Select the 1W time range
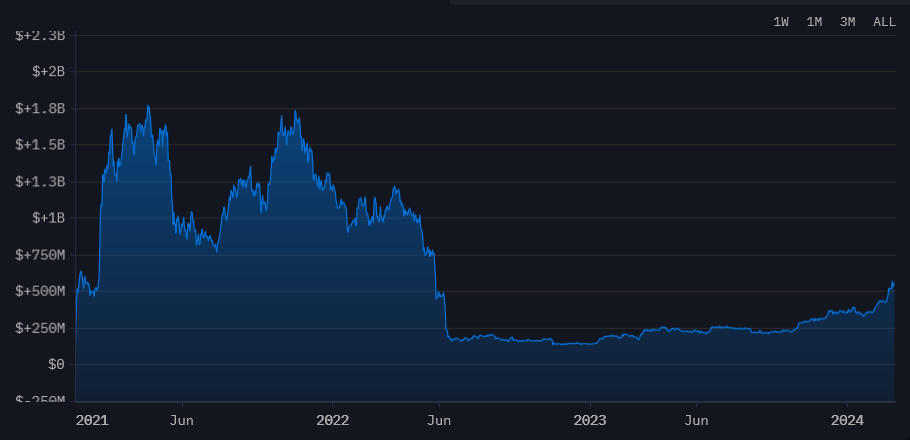This screenshot has height=440, width=910. 781,22
